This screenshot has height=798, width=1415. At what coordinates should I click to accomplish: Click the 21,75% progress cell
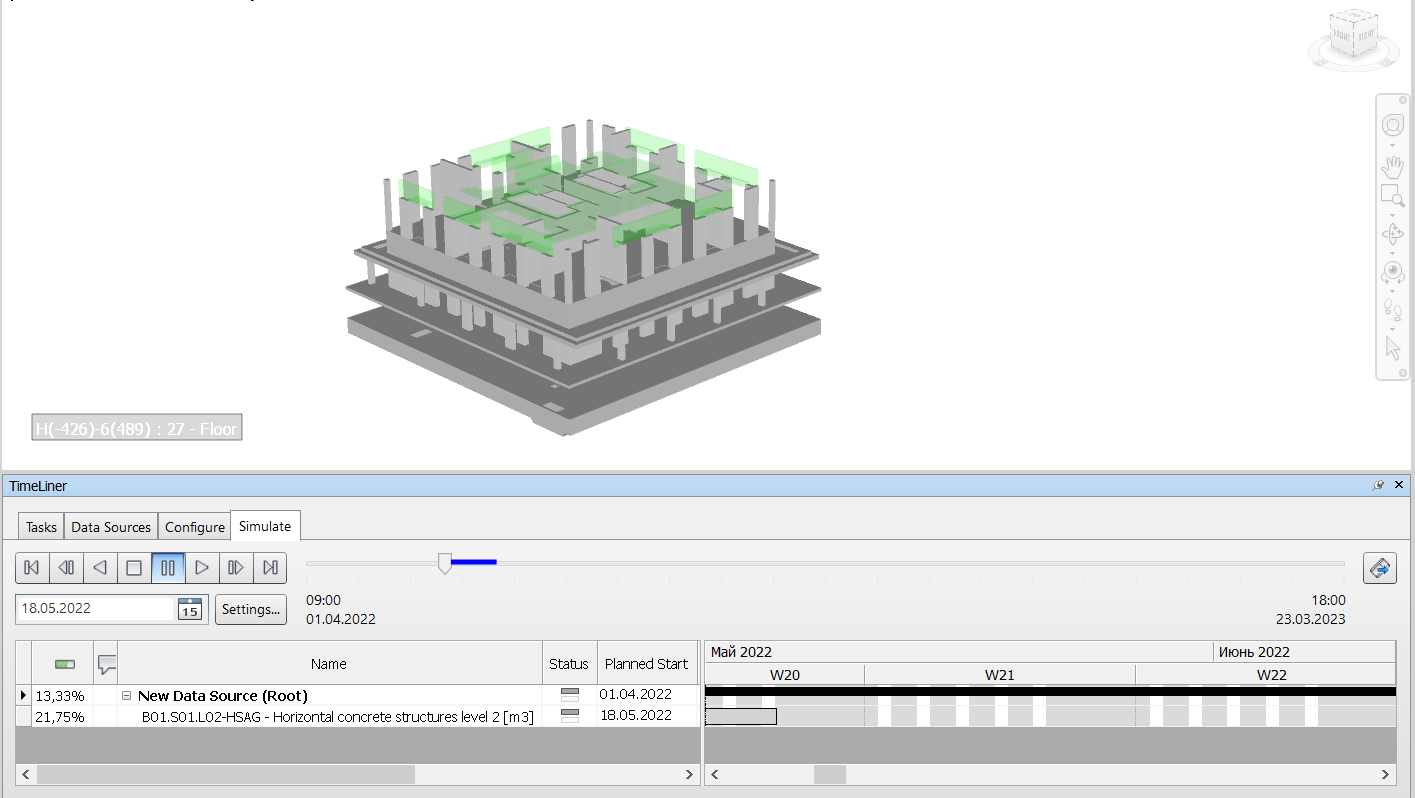[x=61, y=717]
